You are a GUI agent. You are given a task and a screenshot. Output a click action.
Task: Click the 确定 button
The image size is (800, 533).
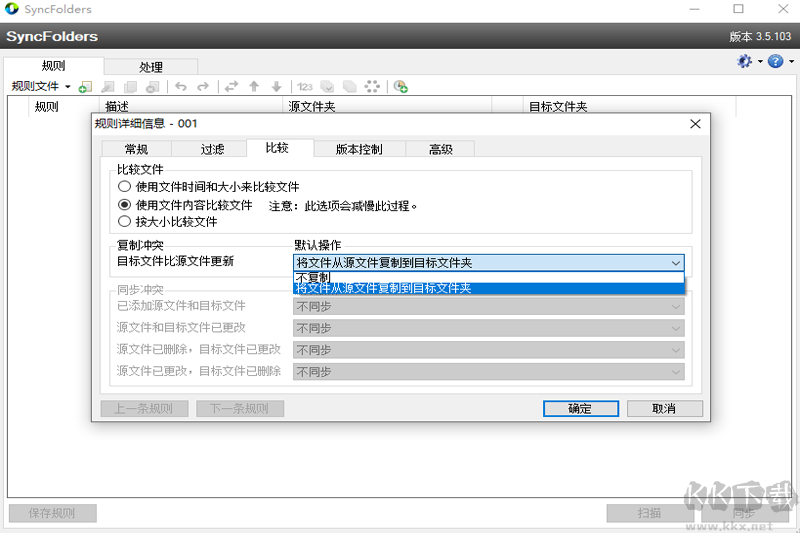pyautogui.click(x=581, y=409)
